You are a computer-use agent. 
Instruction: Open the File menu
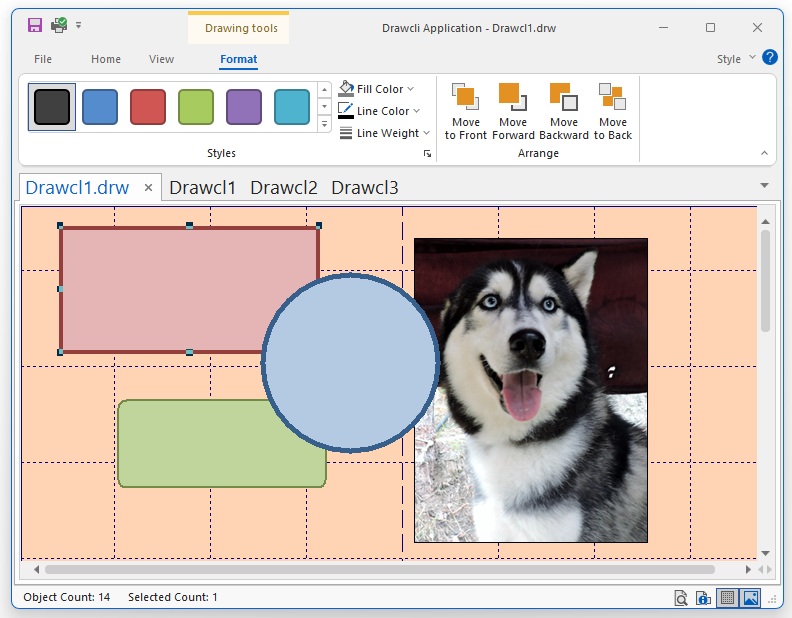[43, 59]
